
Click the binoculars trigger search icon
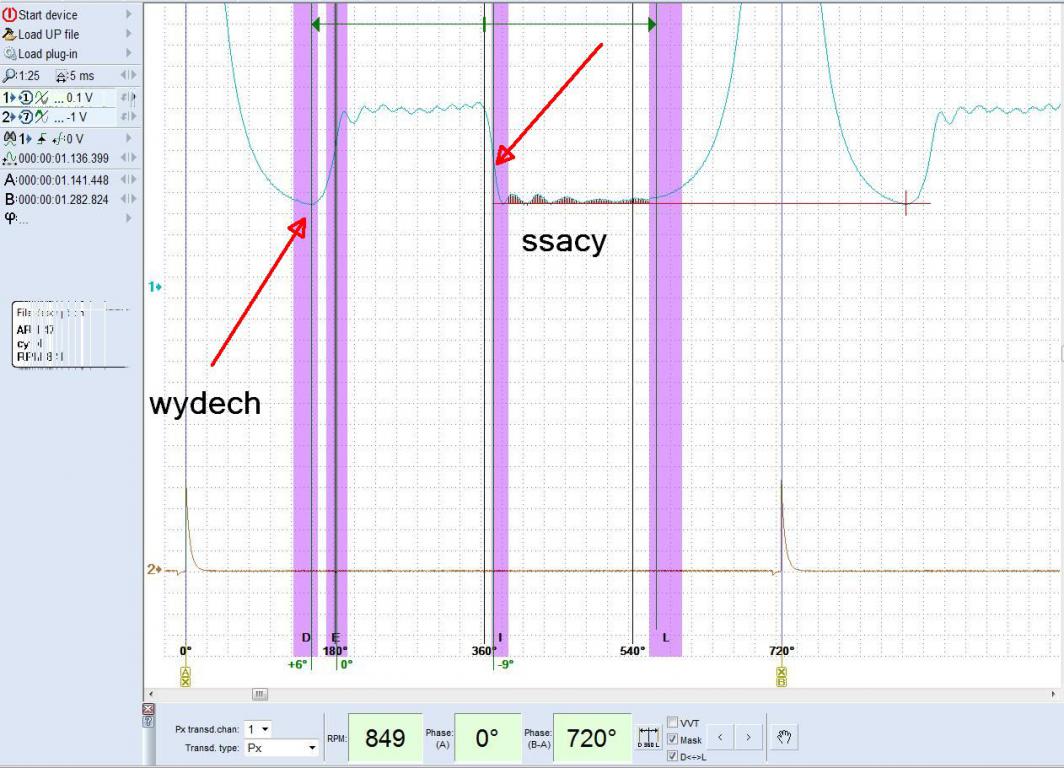[10, 138]
